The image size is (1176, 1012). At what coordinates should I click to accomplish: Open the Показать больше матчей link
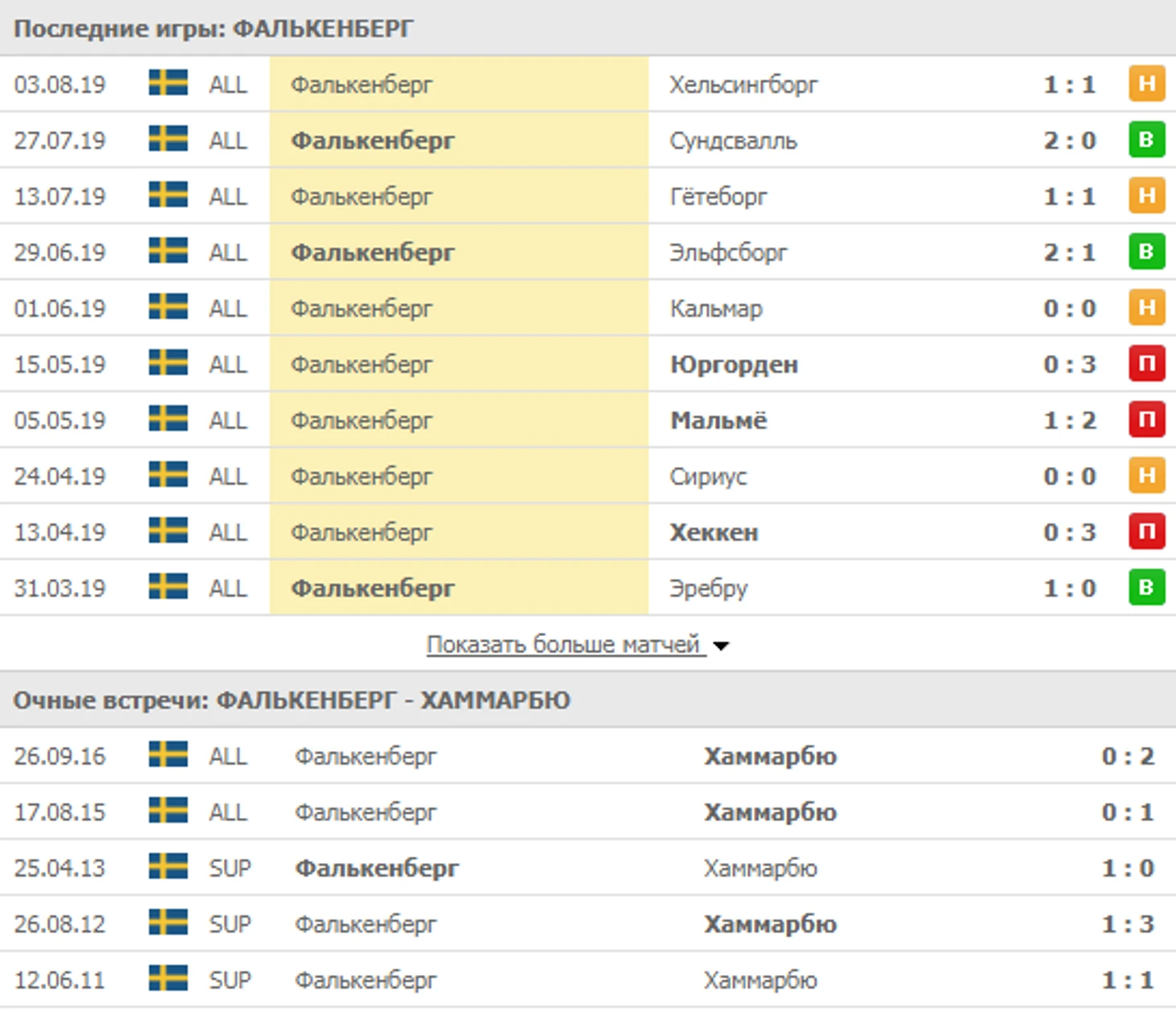coord(563,644)
